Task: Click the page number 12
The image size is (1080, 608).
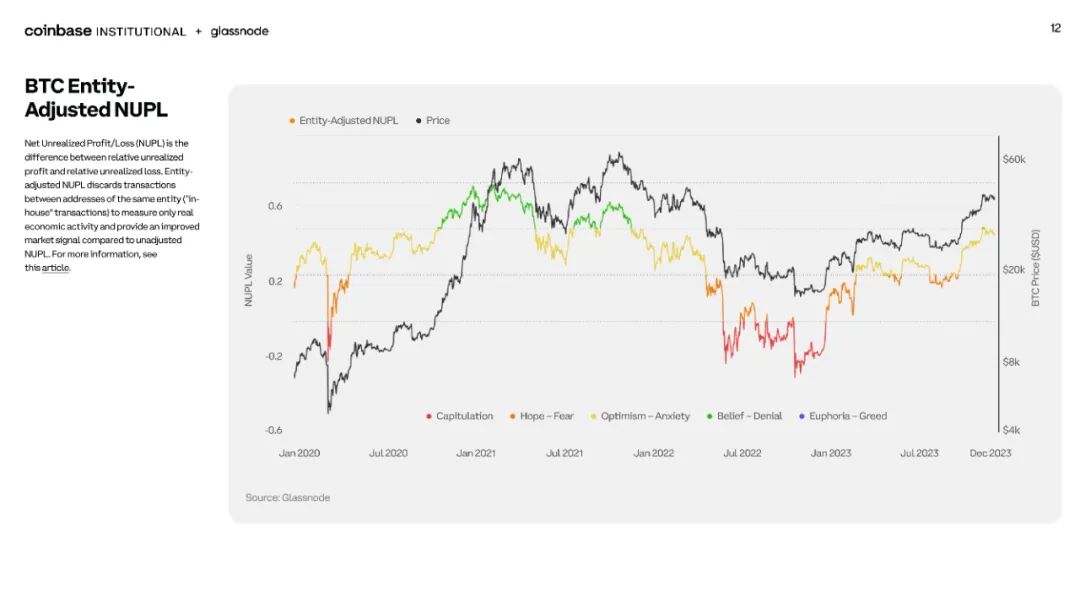Action: point(1055,28)
